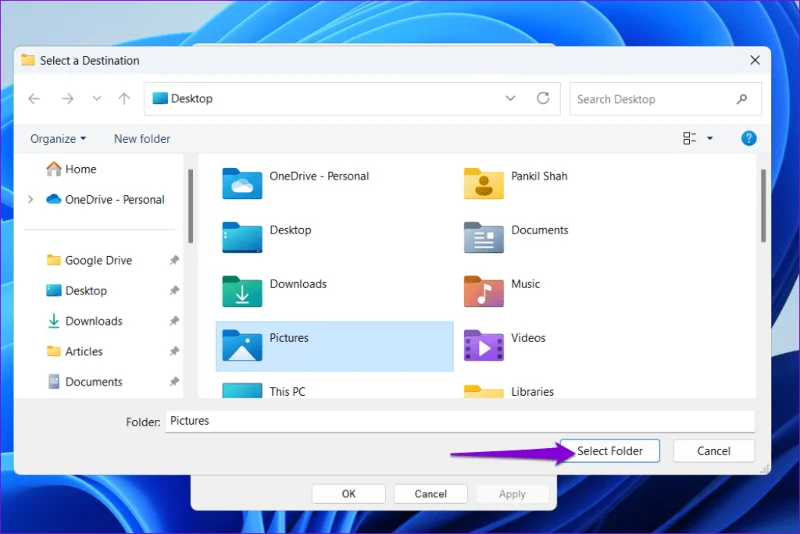Expand the address bar history dropdown
This screenshot has height=534, width=800.
(510, 98)
